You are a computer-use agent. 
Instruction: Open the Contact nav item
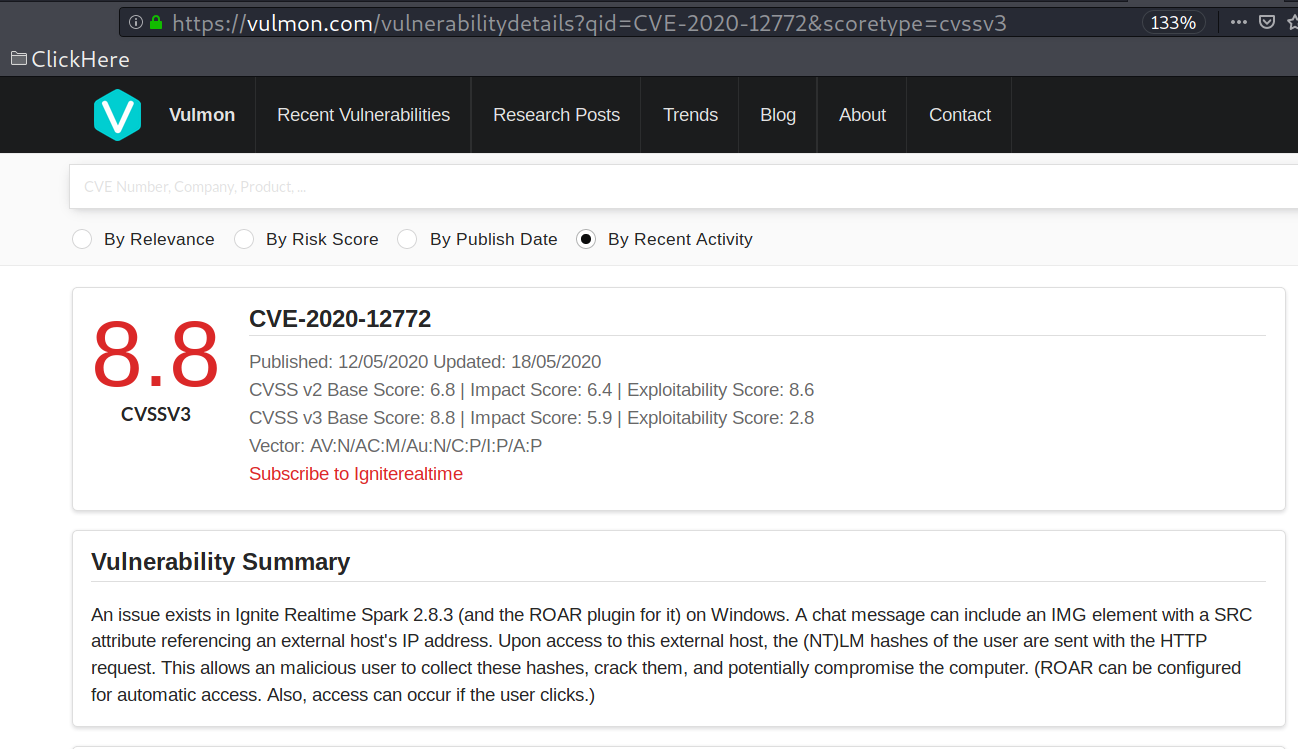960,115
